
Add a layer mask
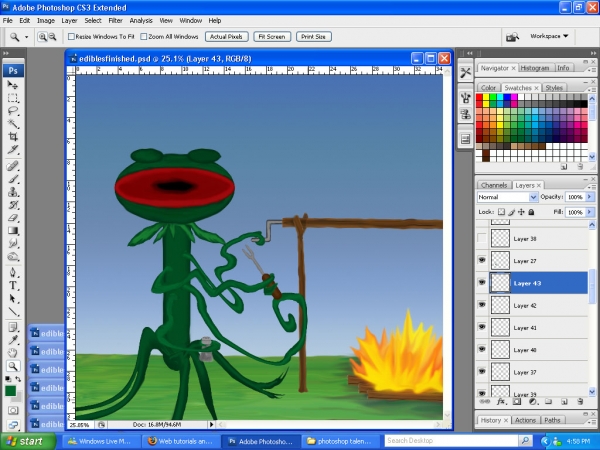point(517,402)
